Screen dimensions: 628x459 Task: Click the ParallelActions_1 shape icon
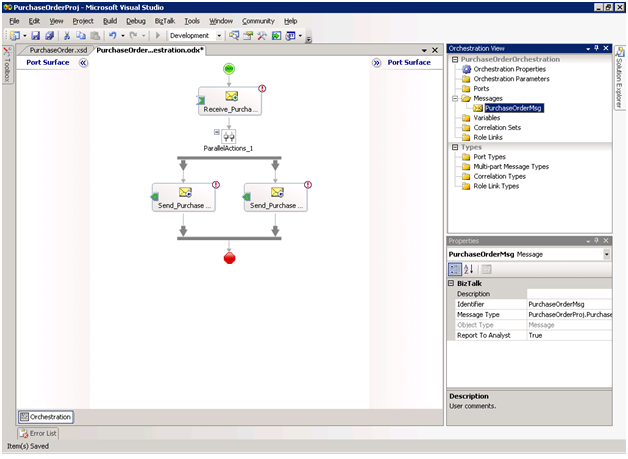tap(229, 137)
